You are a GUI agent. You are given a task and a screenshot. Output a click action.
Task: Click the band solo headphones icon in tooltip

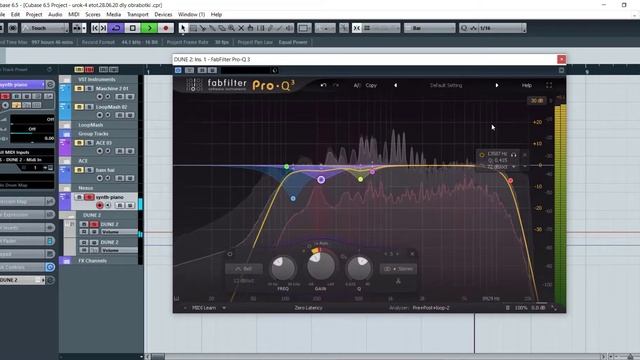tap(513, 155)
